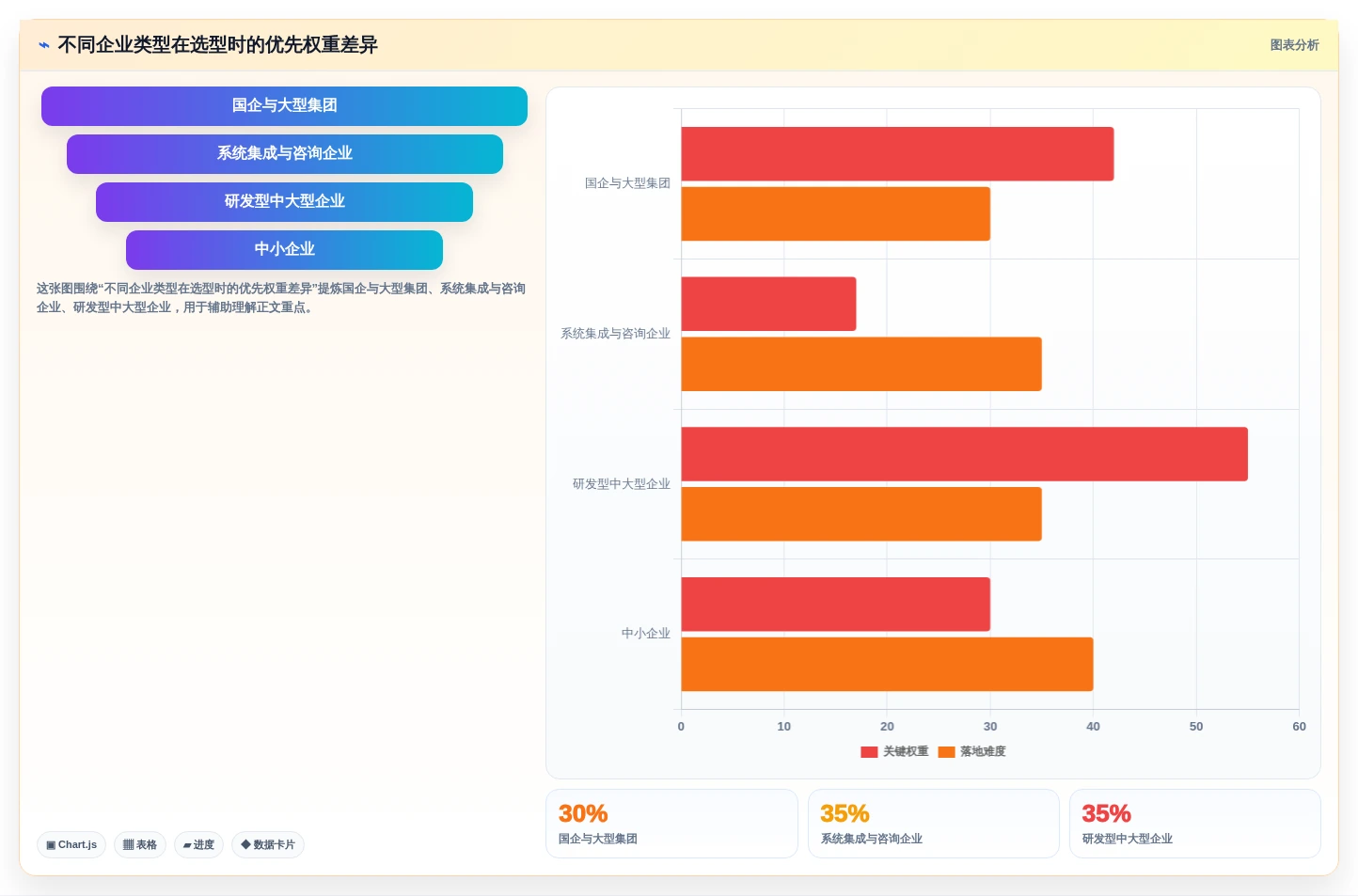1358x896 pixels.
Task: Click the 数据卡片 tag chip
Action: pos(268,844)
